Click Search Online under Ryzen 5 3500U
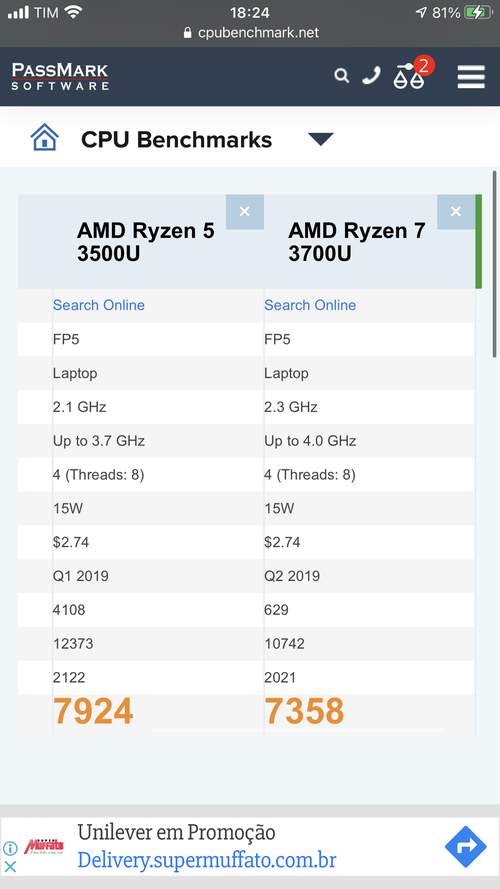The width and height of the screenshot is (500, 889). (99, 305)
